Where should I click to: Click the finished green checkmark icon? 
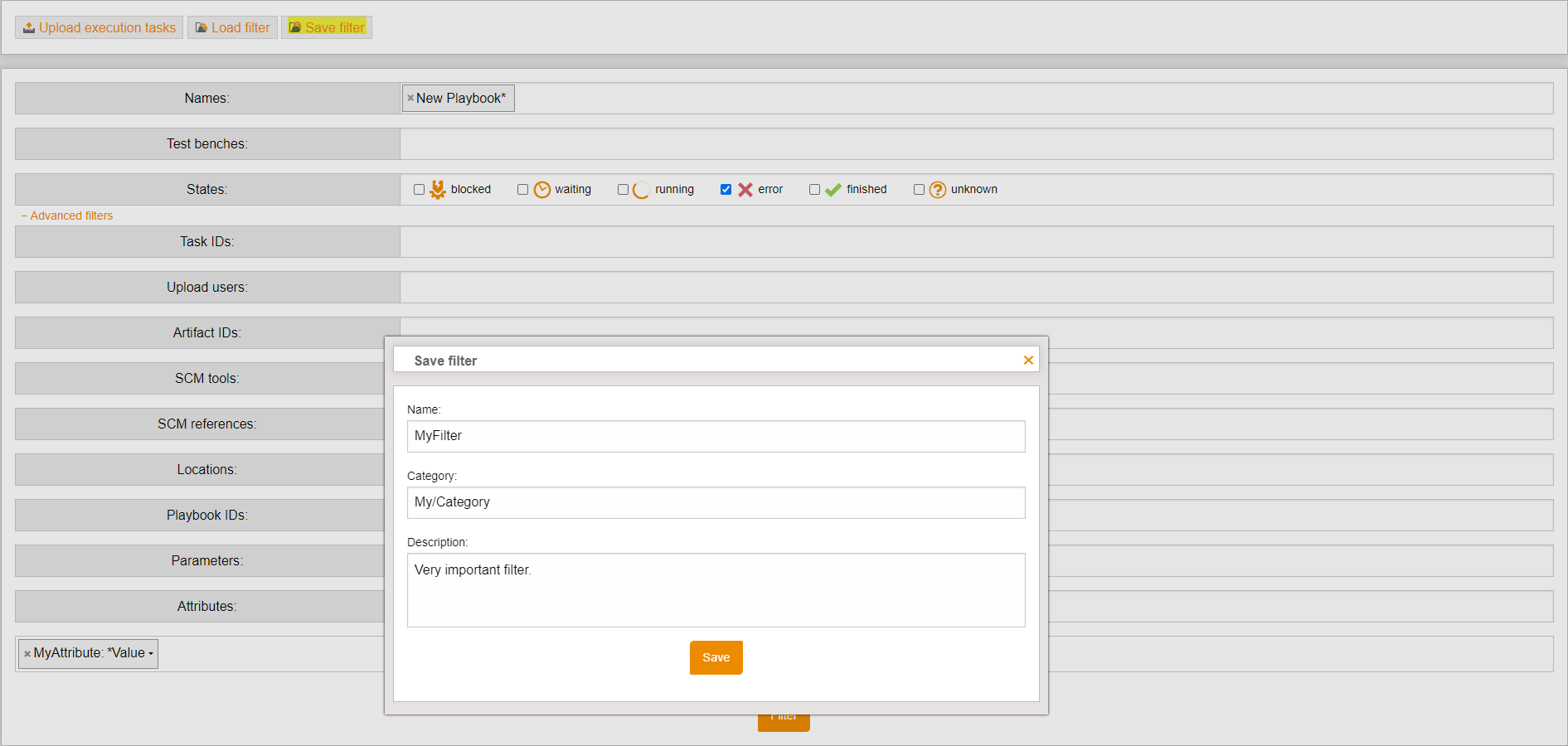click(x=833, y=189)
